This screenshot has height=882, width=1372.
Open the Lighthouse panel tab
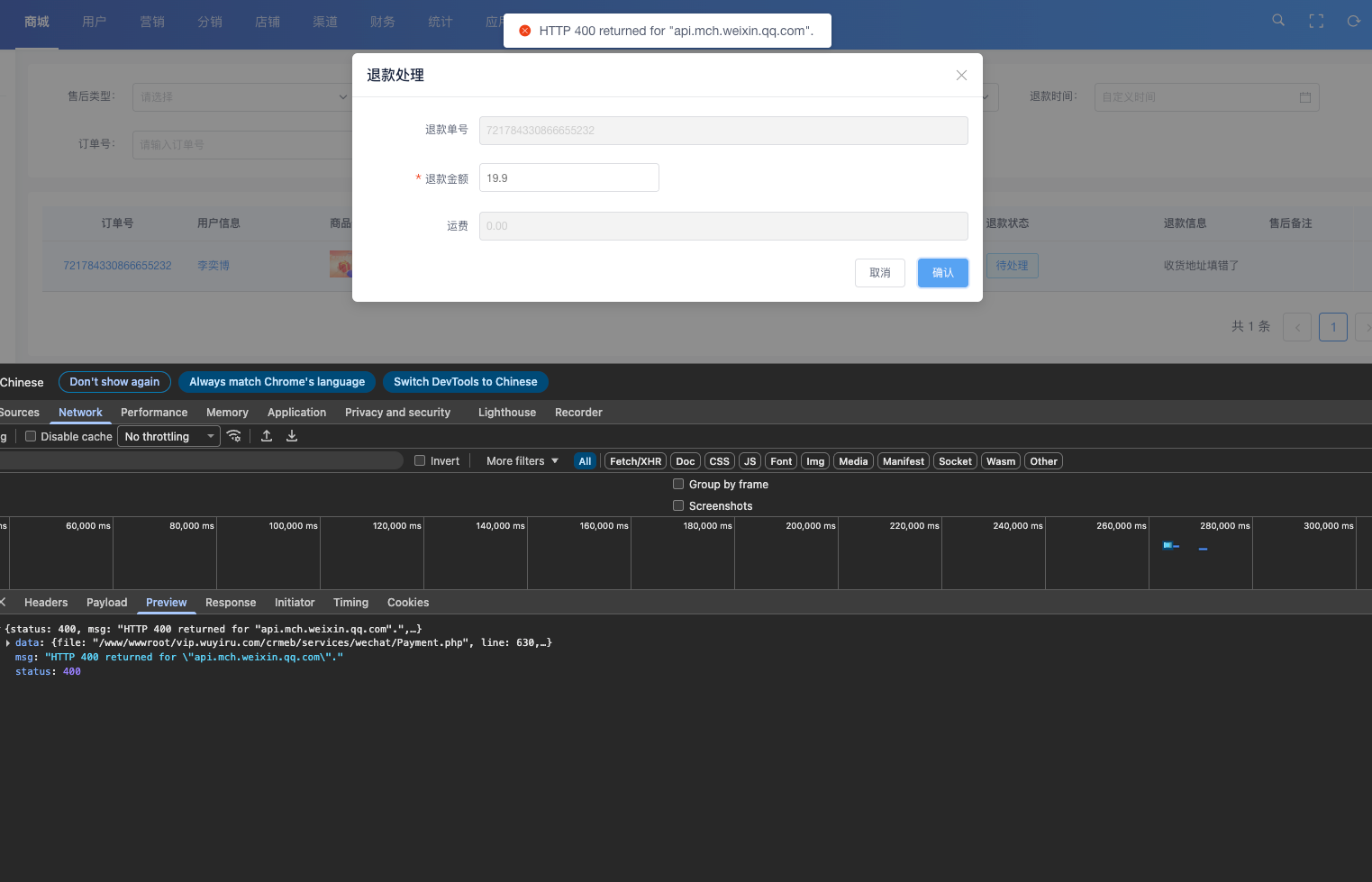(506, 412)
